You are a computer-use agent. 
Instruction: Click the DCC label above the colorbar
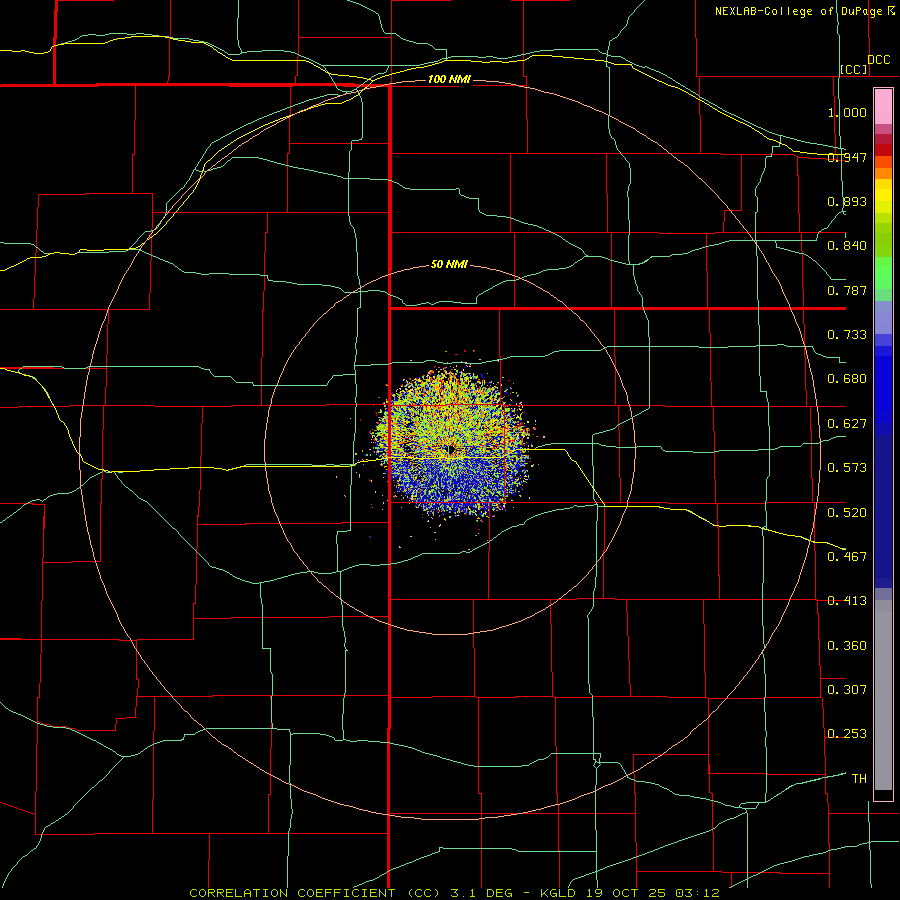pos(879,60)
